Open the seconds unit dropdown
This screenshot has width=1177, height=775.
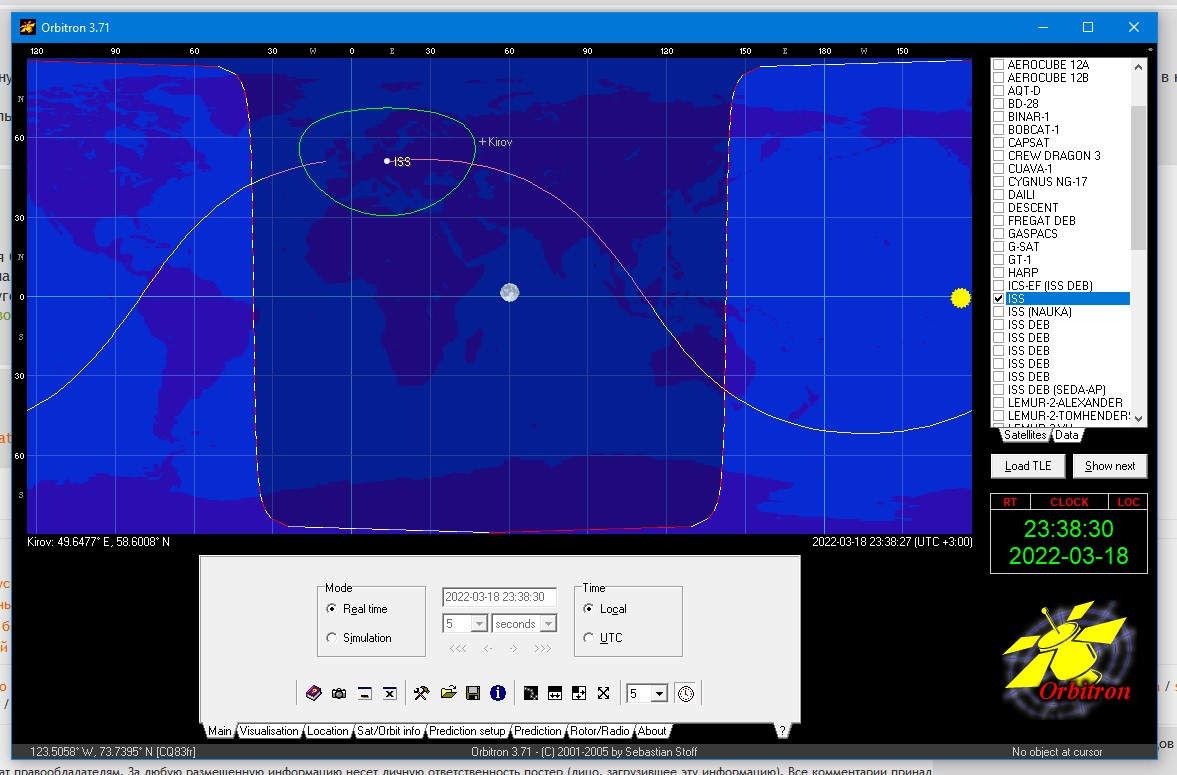click(549, 623)
